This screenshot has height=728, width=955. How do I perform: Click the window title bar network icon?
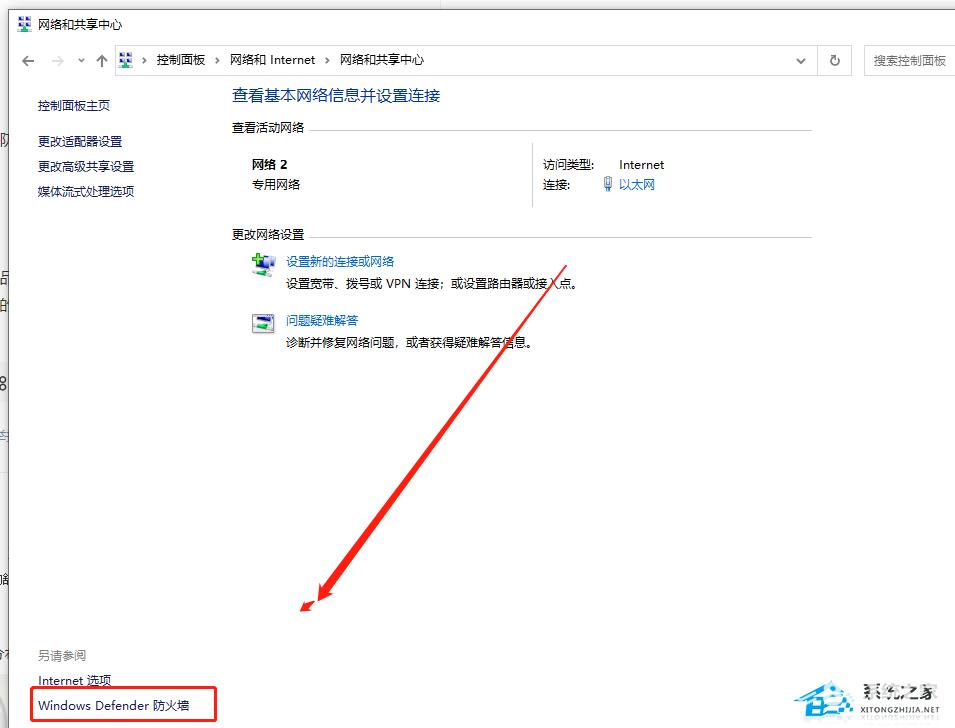click(24, 24)
